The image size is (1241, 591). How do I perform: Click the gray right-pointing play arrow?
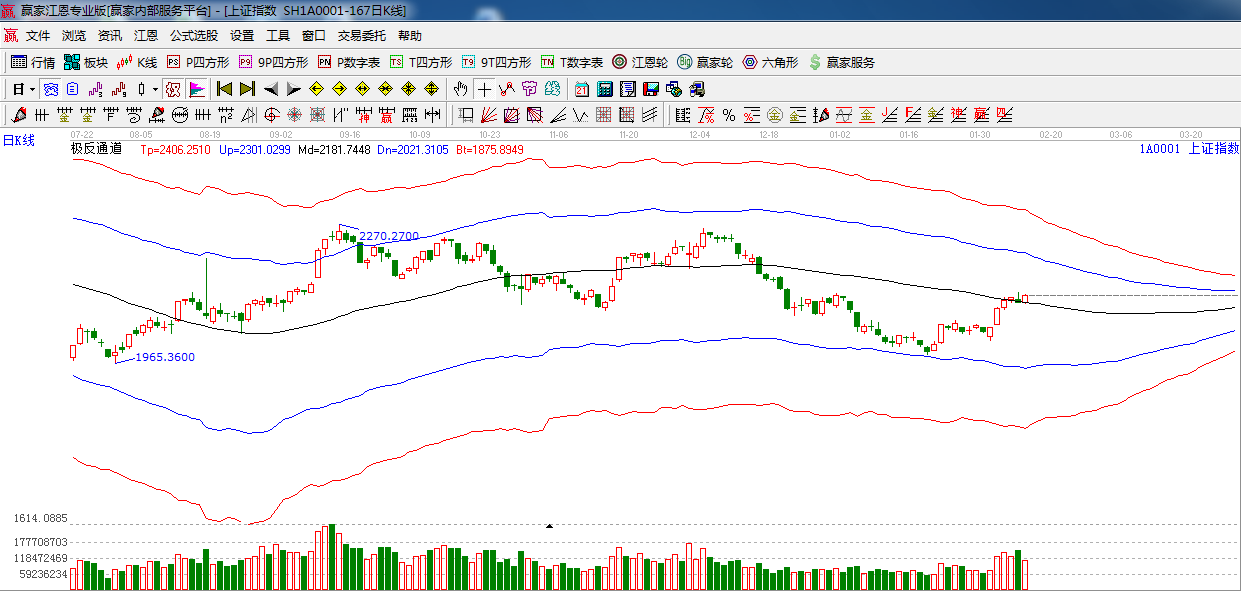(294, 89)
